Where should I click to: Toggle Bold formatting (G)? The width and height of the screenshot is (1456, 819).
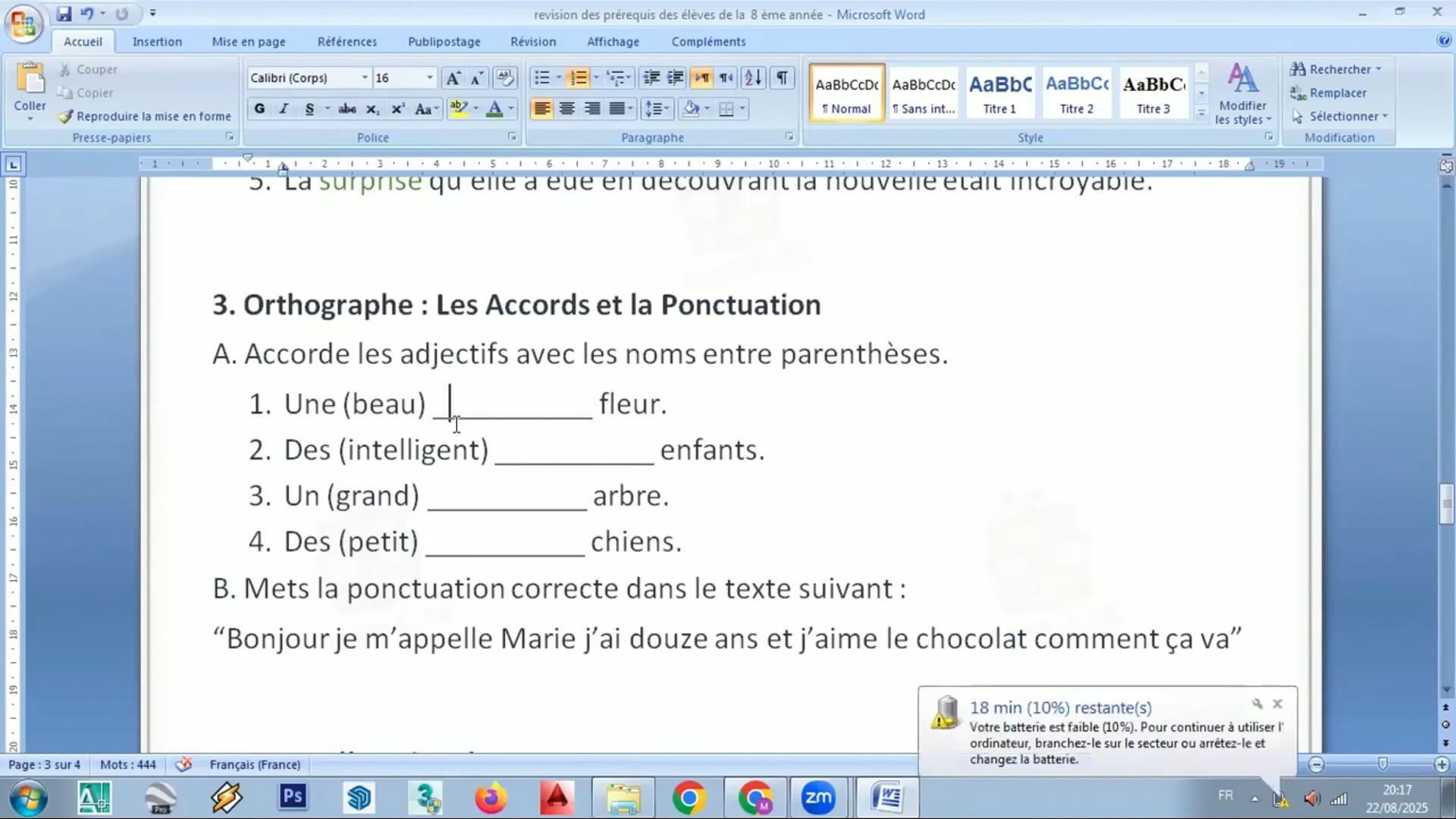tap(259, 109)
